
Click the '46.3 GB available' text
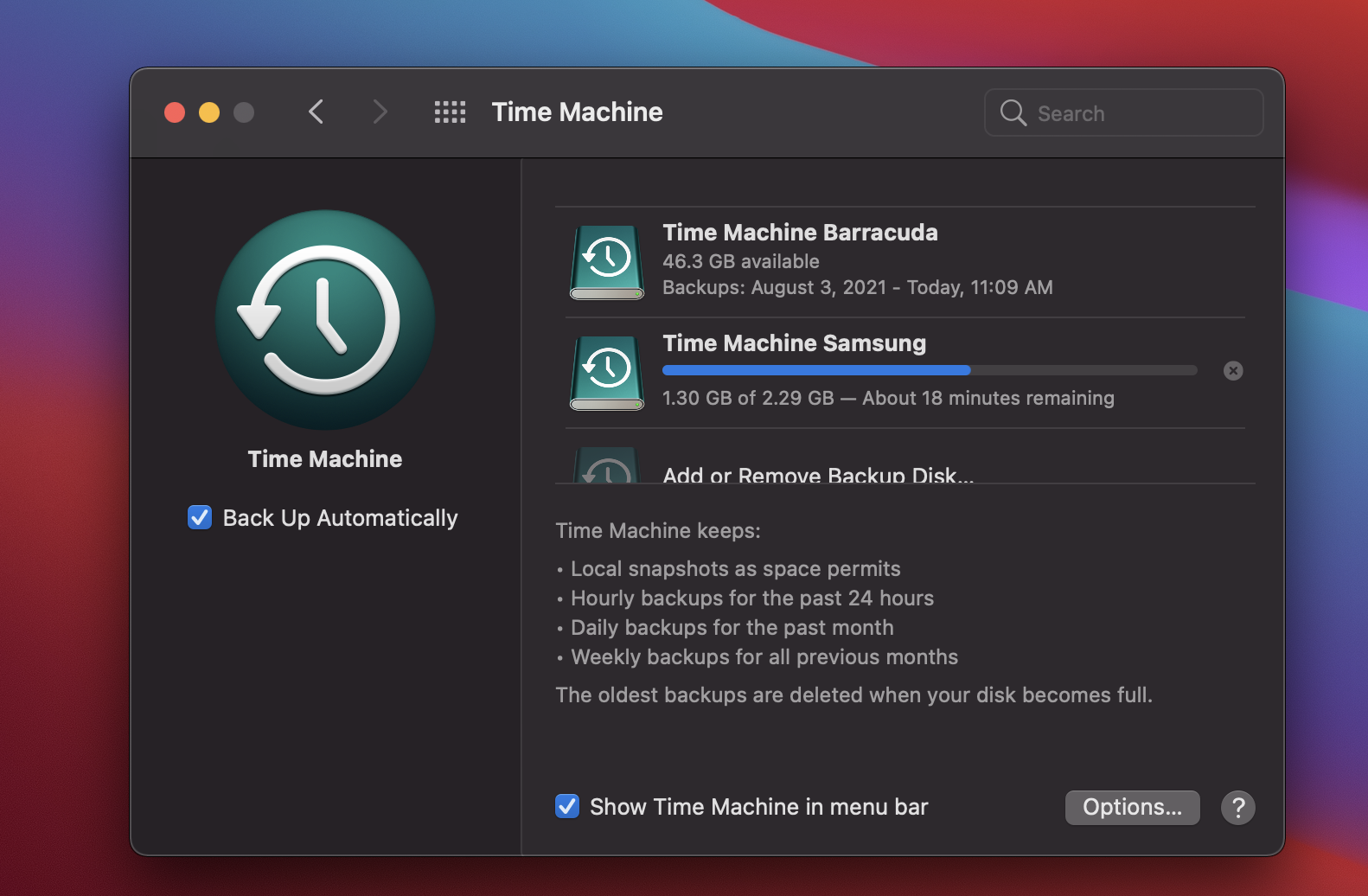741,261
